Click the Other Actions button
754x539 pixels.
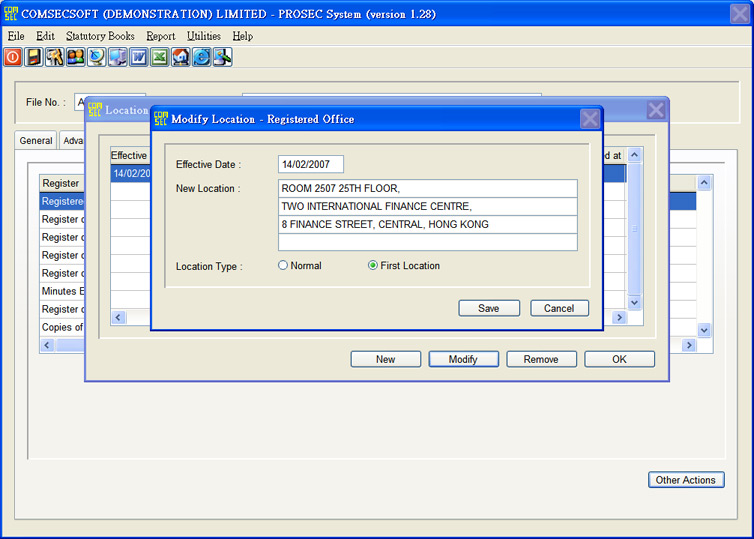coord(685,480)
